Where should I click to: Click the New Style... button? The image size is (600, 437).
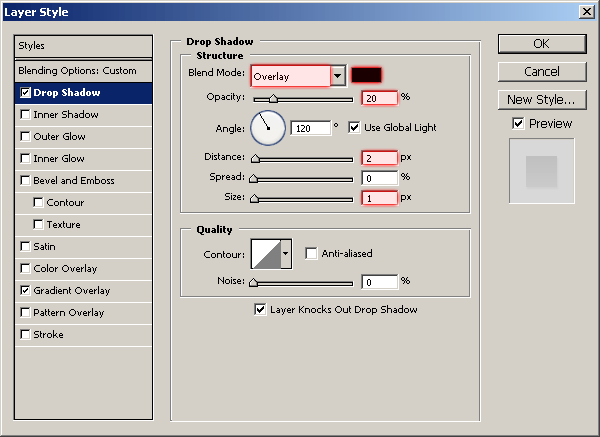tap(541, 99)
